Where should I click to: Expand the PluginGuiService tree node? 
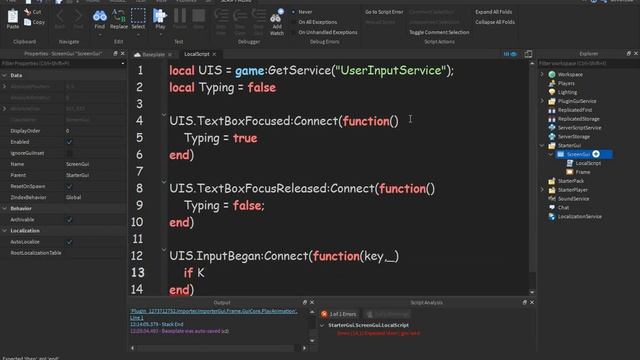tap(542, 101)
